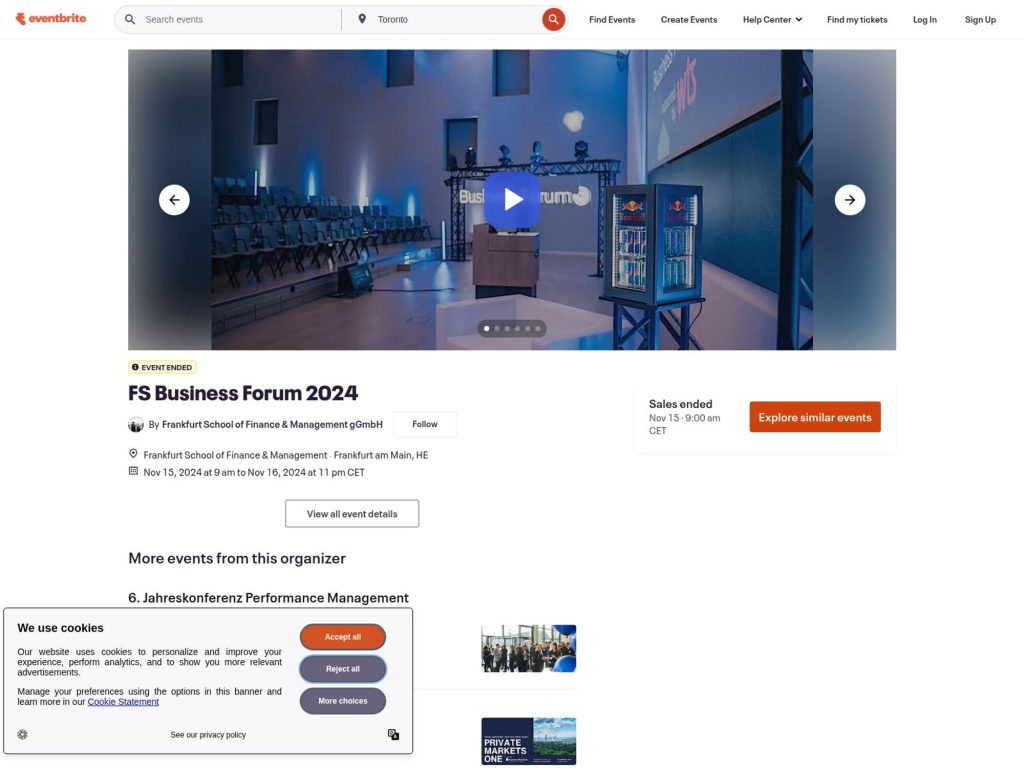Open the Find Events menu item
This screenshot has height=768, width=1024.
tap(611, 19)
